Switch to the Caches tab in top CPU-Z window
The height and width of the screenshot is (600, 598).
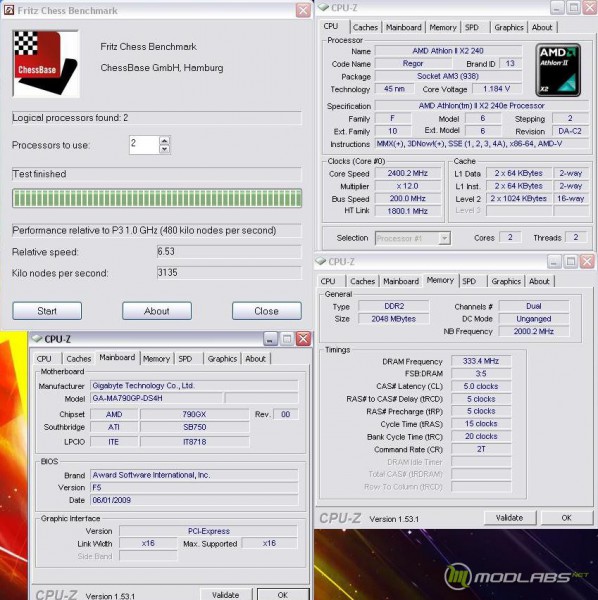click(x=365, y=27)
